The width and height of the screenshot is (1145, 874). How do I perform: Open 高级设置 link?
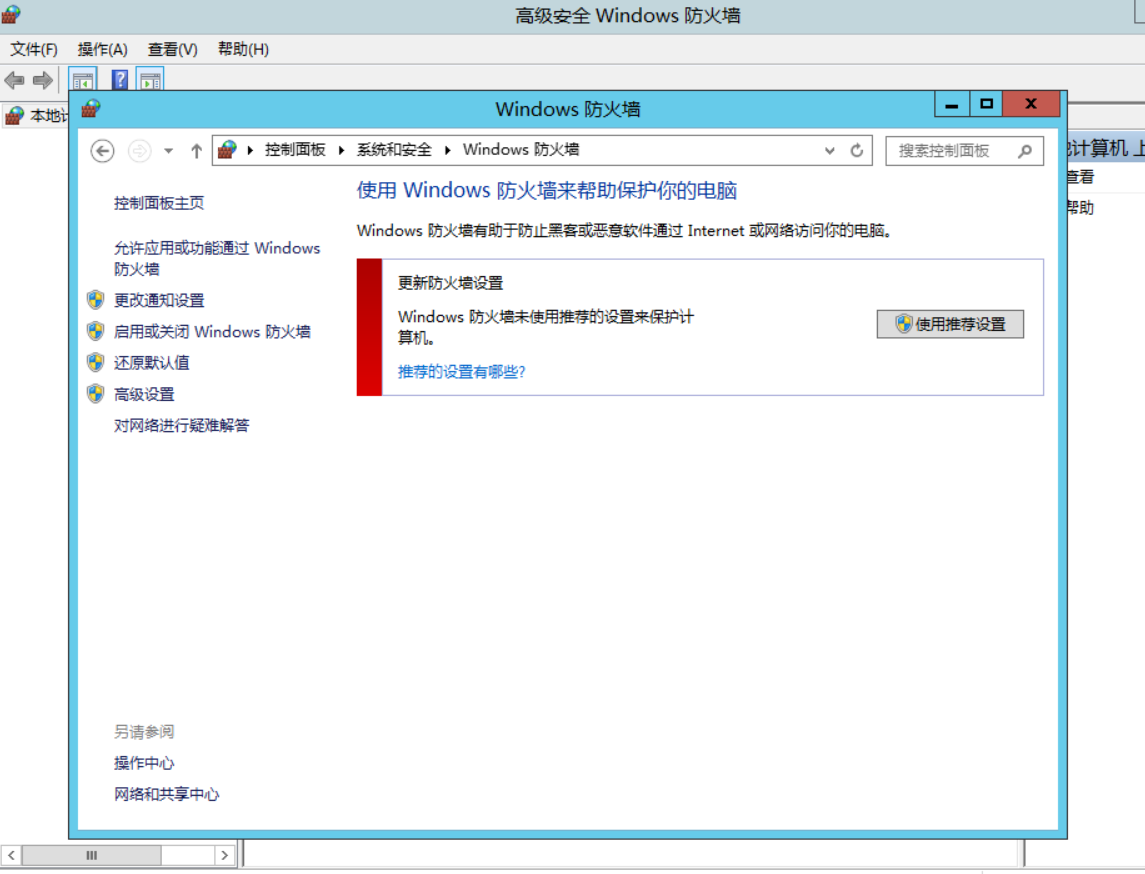pos(145,394)
